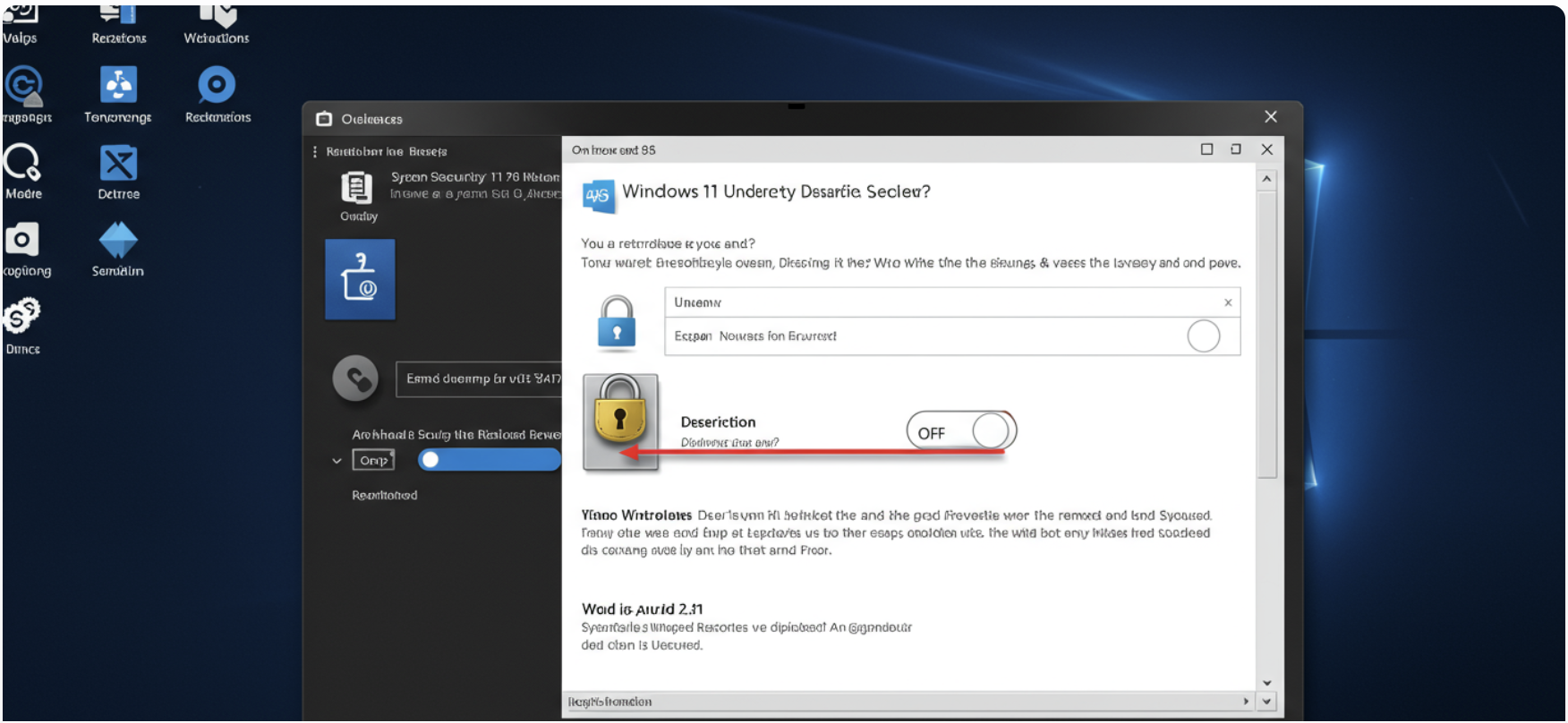
Task: Click the horizontal scrollbar right arrow
Action: click(x=1246, y=702)
